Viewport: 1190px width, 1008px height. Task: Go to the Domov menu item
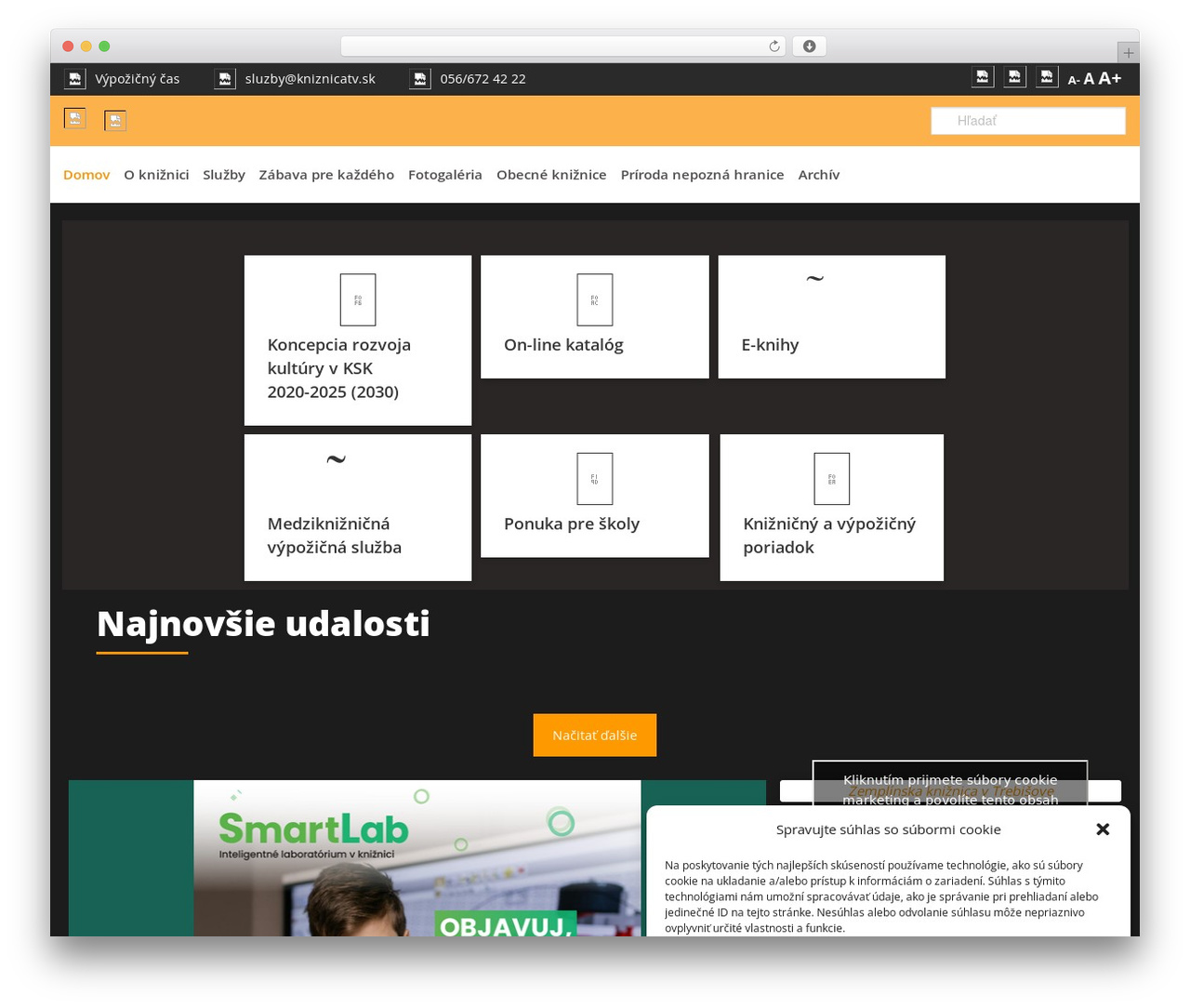(x=86, y=175)
